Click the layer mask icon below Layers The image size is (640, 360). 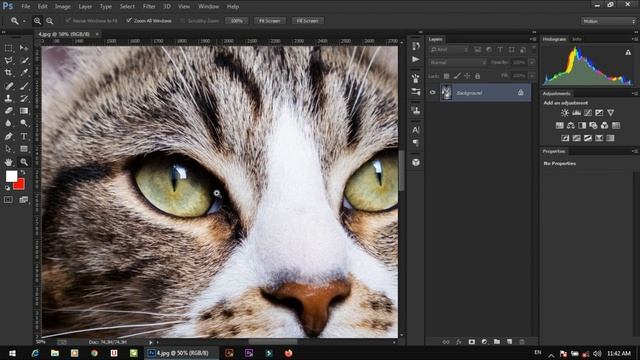tap(471, 342)
